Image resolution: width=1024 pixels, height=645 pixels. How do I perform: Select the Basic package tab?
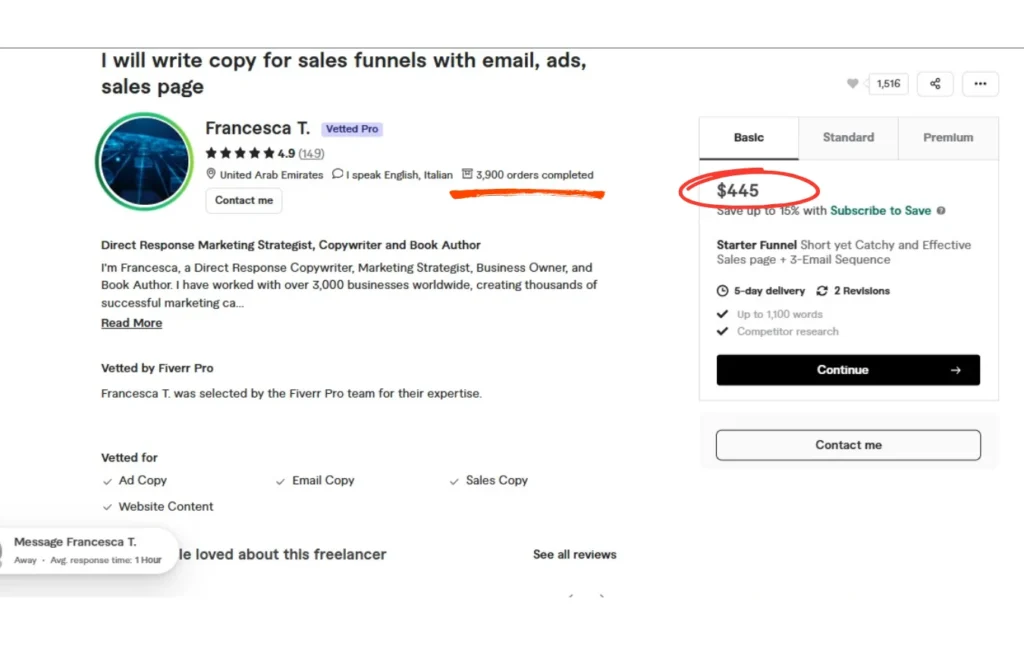pyautogui.click(x=748, y=138)
